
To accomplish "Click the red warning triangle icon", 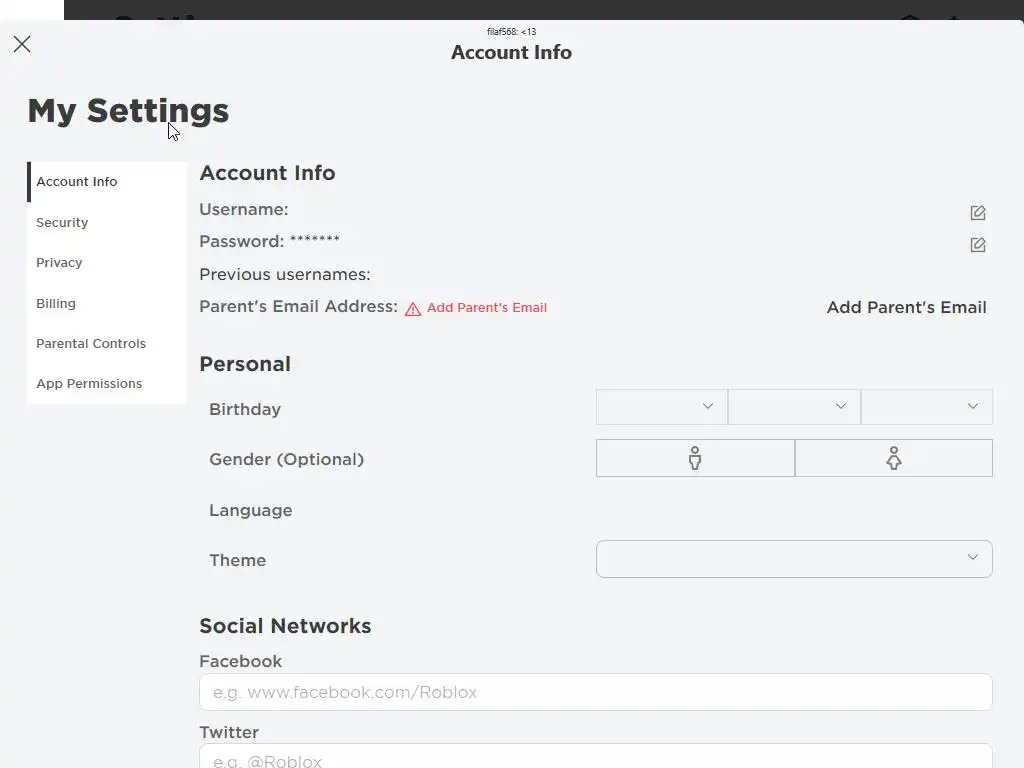I will pyautogui.click(x=413, y=309).
